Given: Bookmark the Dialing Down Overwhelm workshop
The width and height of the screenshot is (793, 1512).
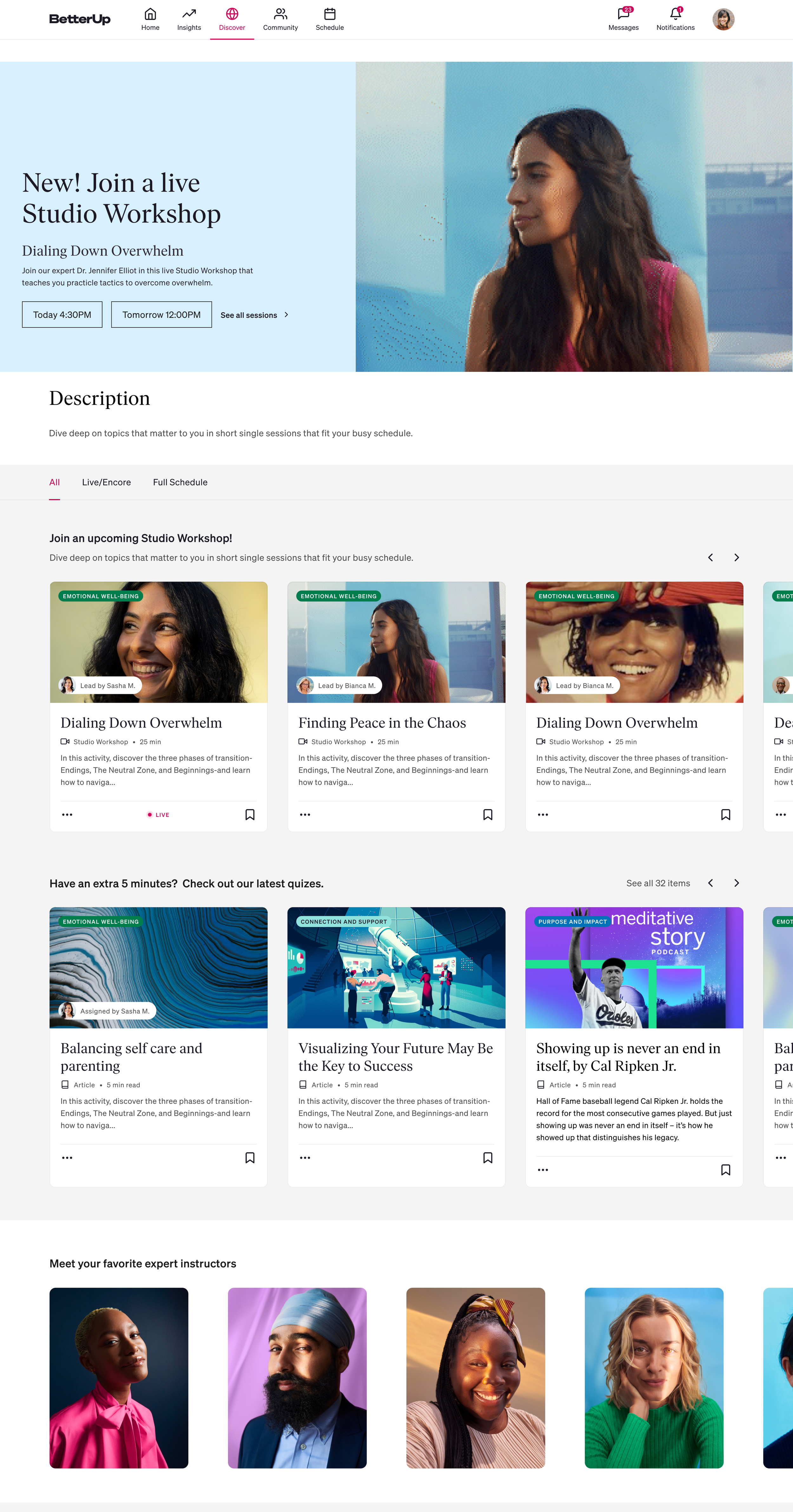Looking at the screenshot, I should click(x=249, y=815).
